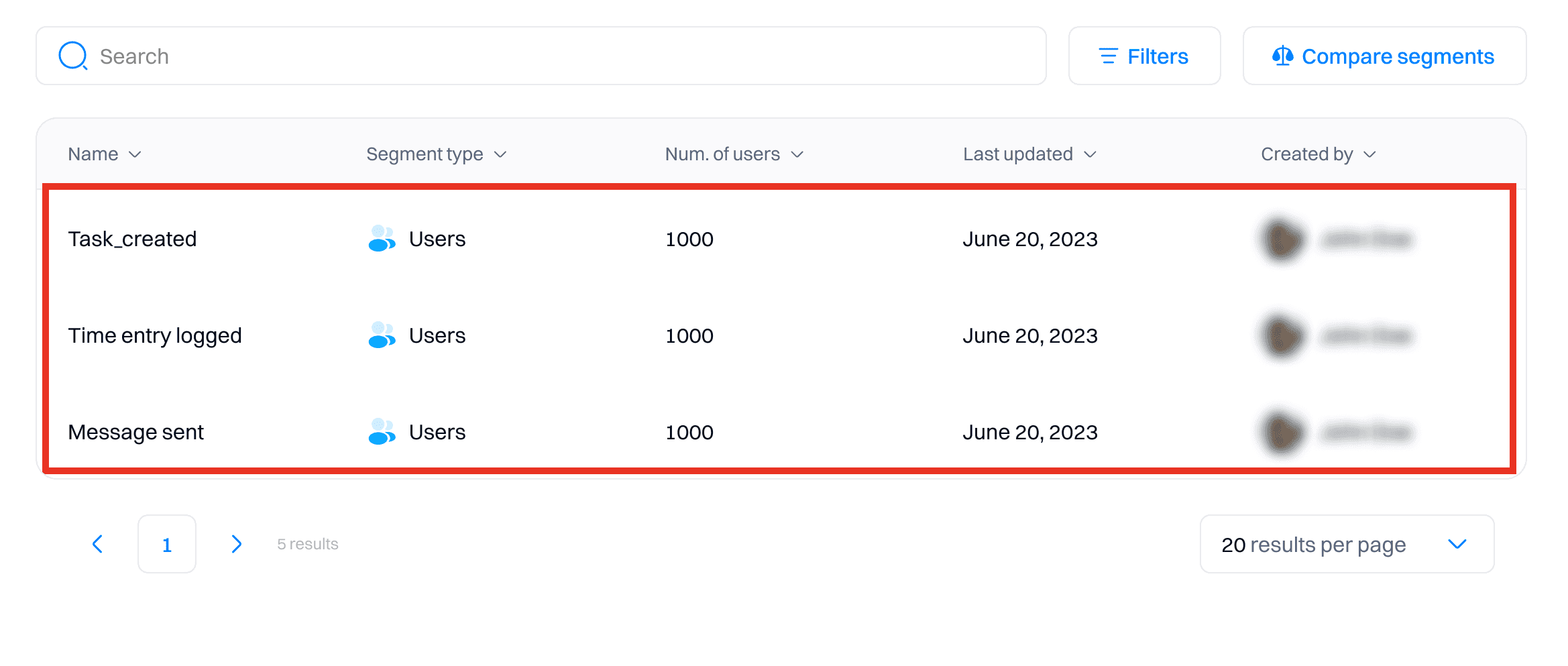The image size is (1568, 666).
Task: Toggle sorting on the Num. of users column
Action: [797, 154]
